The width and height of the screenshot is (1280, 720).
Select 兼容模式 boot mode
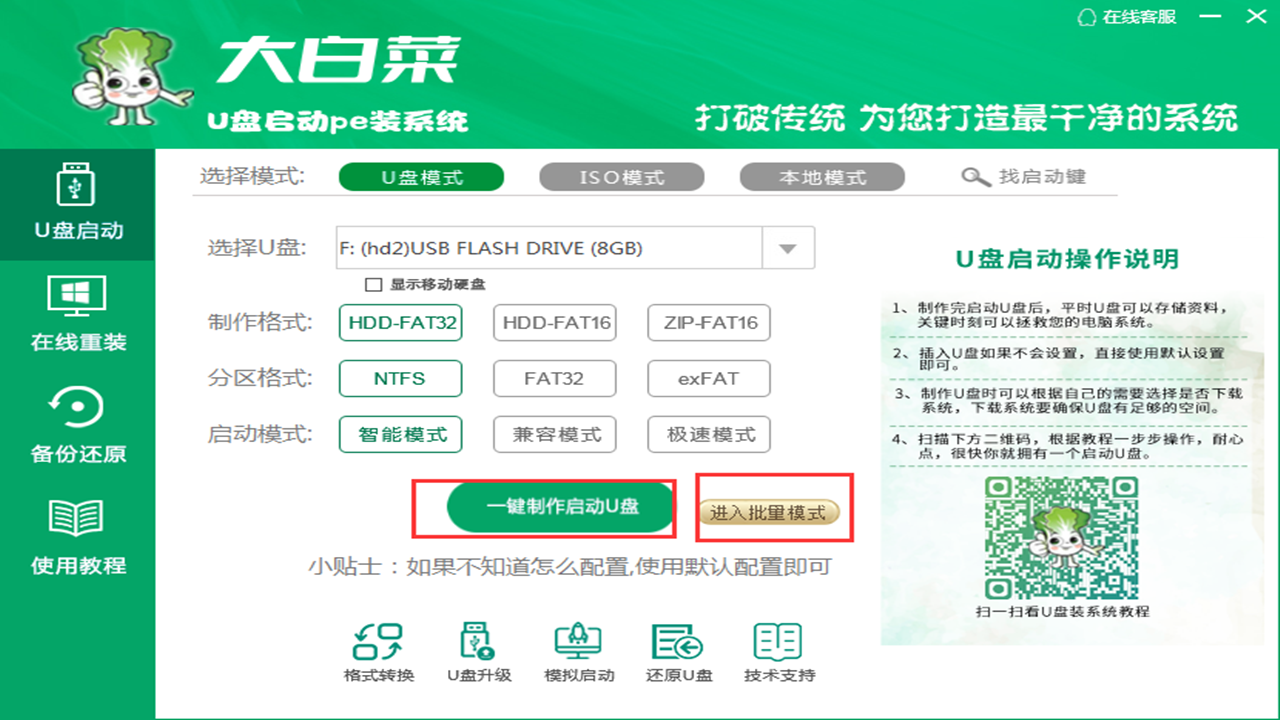pyautogui.click(x=554, y=435)
